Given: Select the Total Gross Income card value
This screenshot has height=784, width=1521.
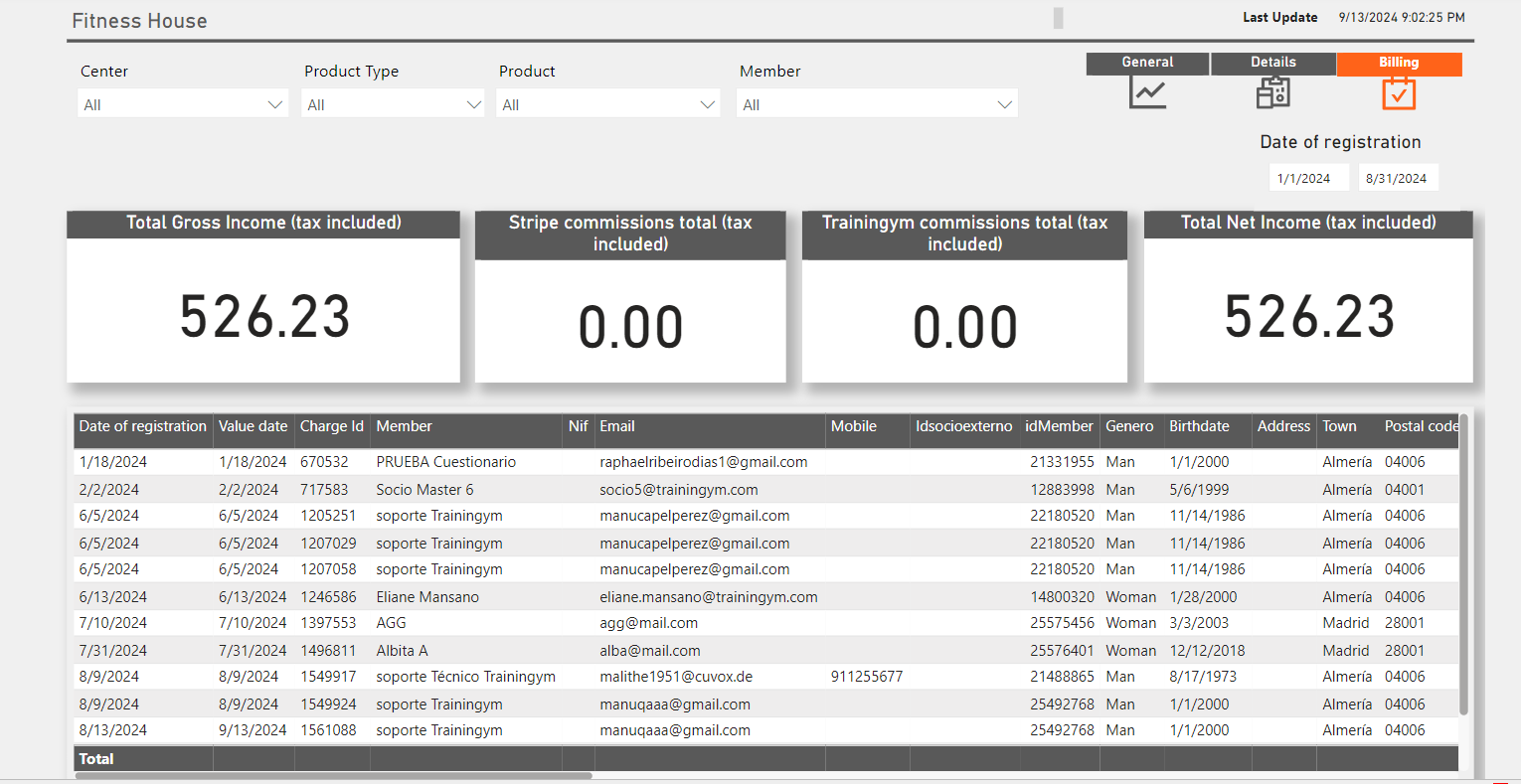Looking at the screenshot, I should 264,317.
